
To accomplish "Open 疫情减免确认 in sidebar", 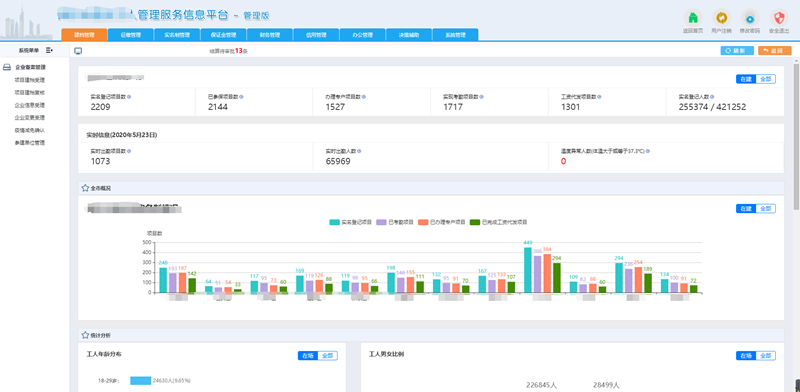I will pyautogui.click(x=30, y=130).
